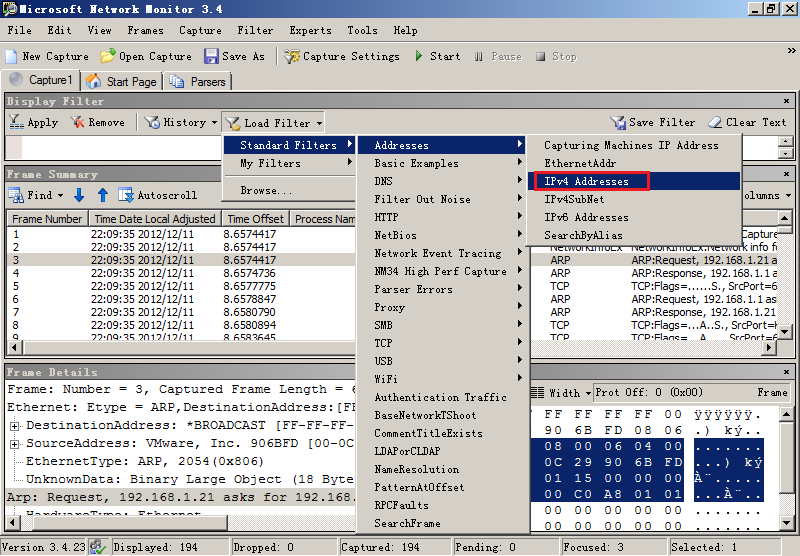Click the Pause capture button
The width and height of the screenshot is (800, 556).
[498, 56]
